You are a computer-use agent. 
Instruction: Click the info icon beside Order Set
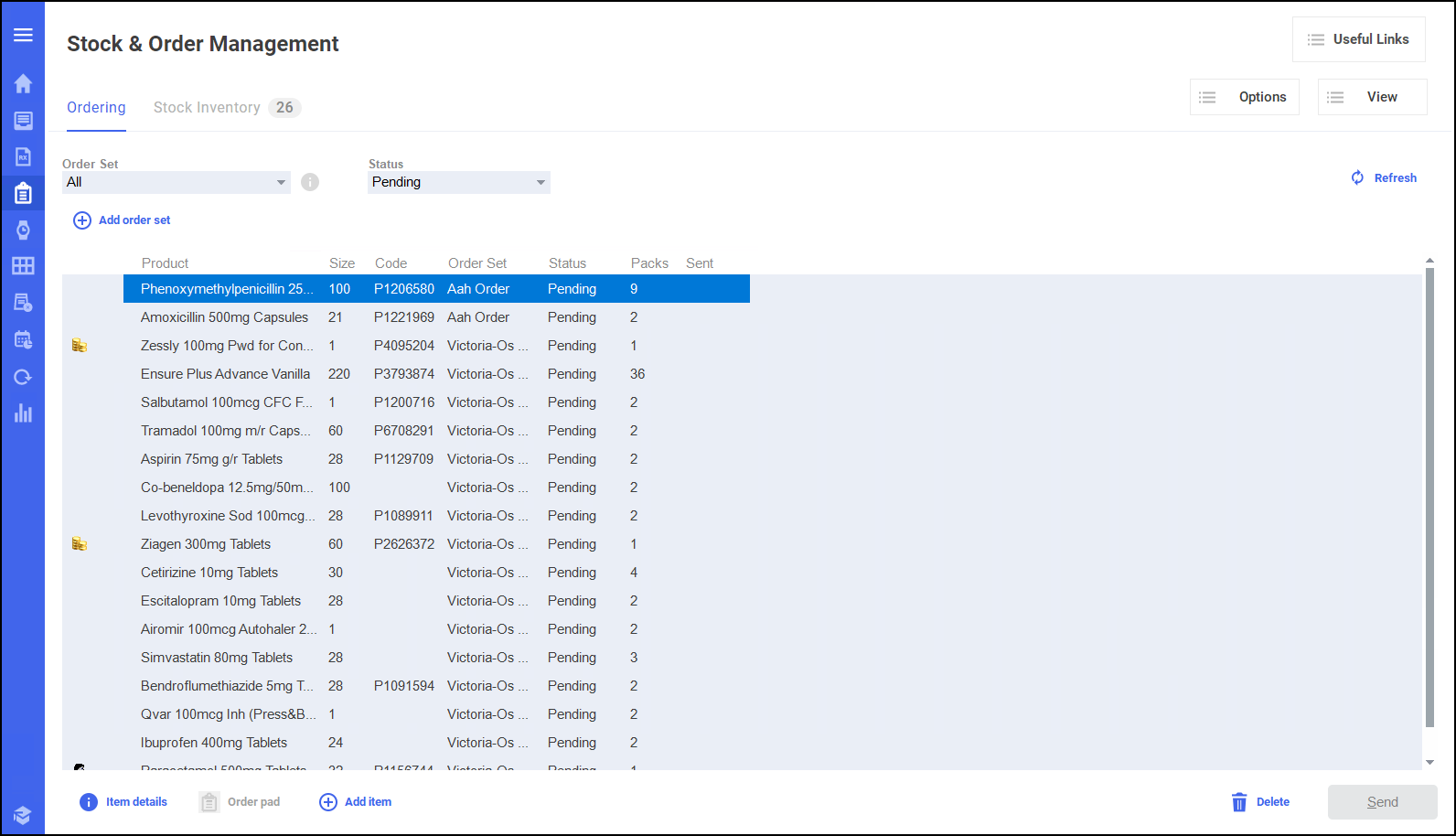310,182
